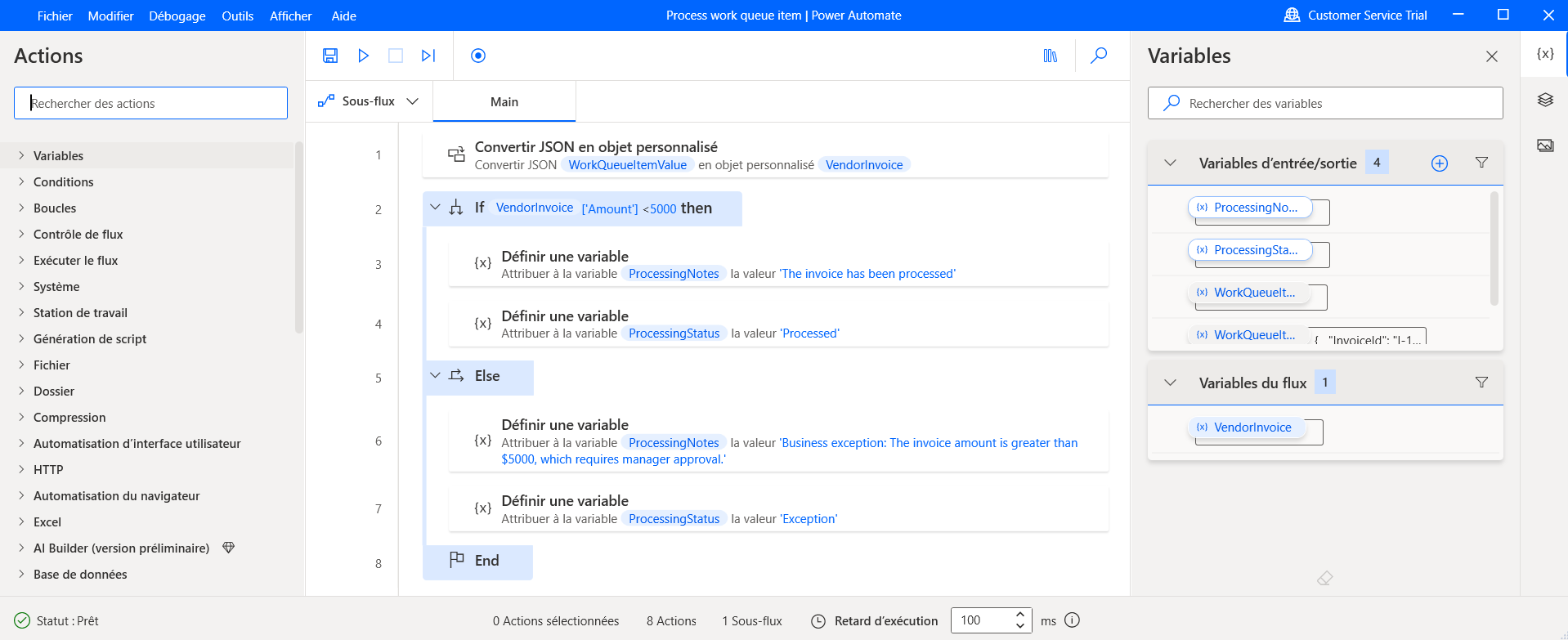Open the Outils menu
Screen dimensions: 1568x640
[238, 16]
